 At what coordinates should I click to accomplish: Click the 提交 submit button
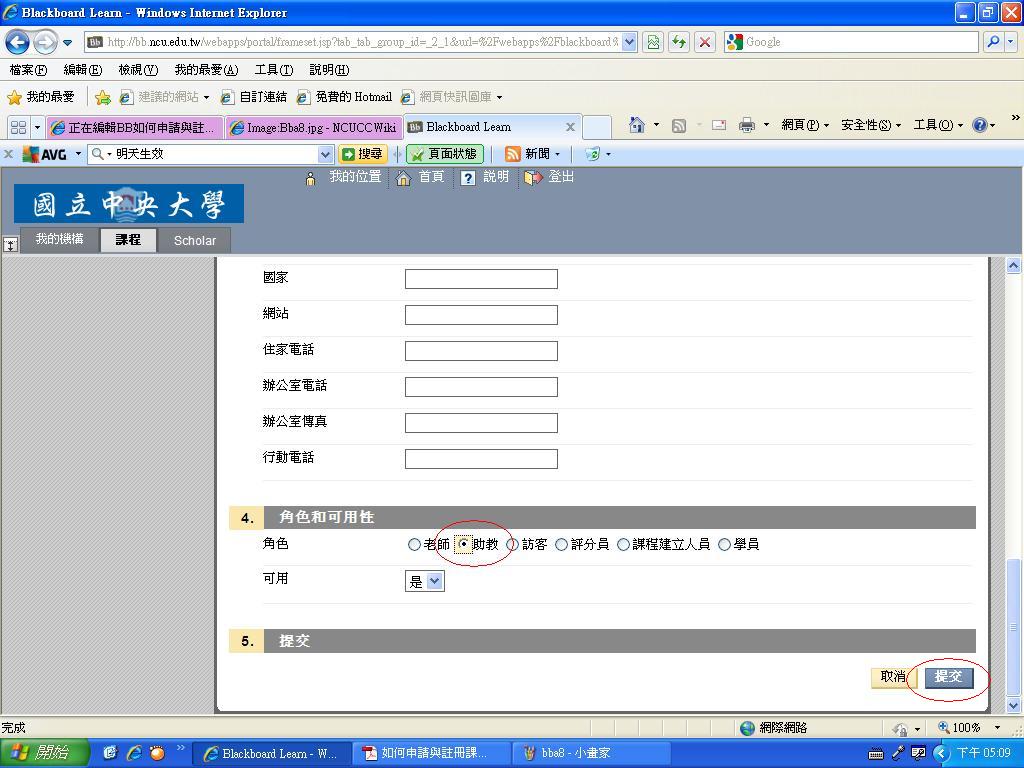pos(948,677)
